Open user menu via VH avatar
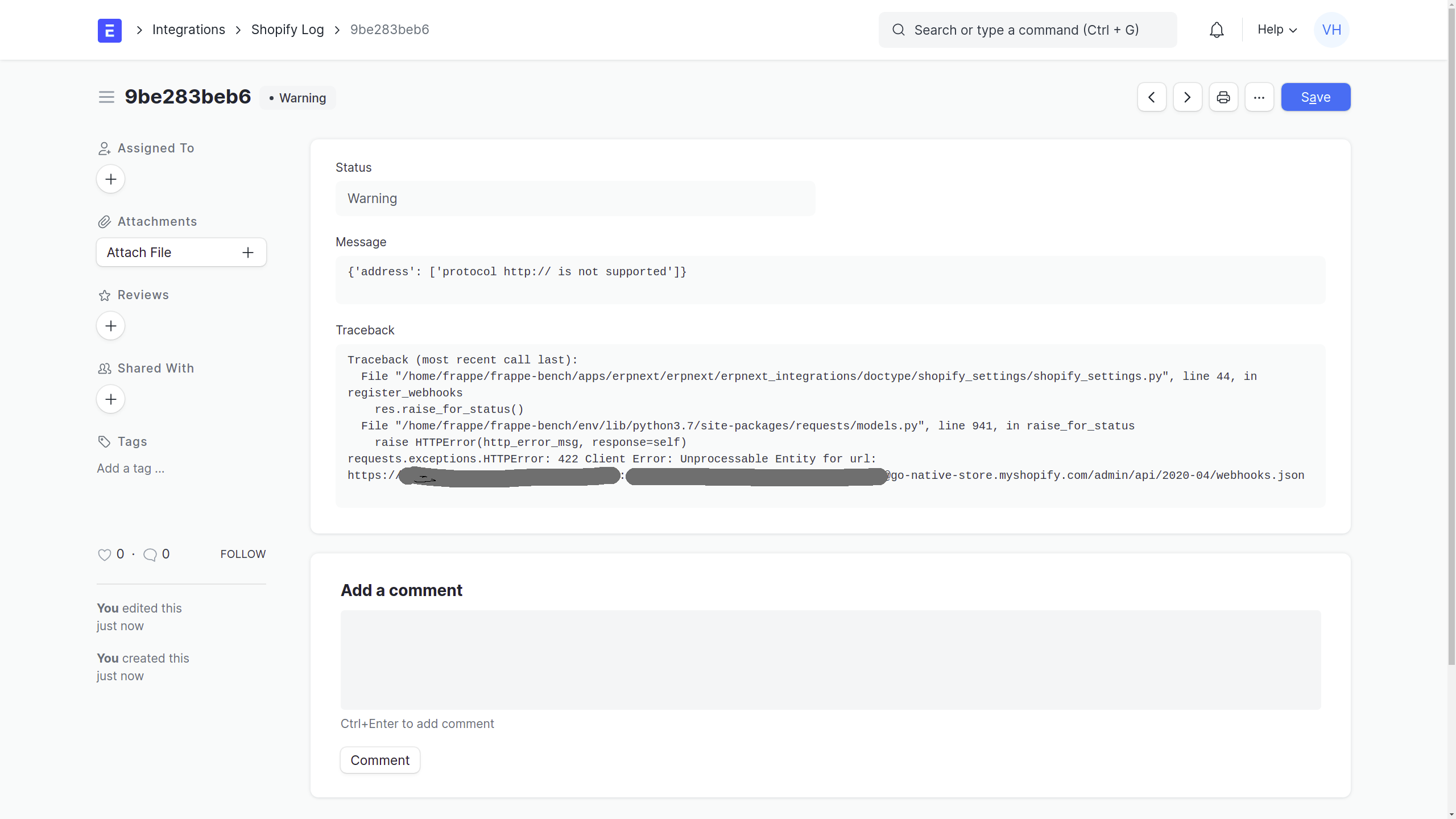1456x819 pixels. [x=1331, y=30]
